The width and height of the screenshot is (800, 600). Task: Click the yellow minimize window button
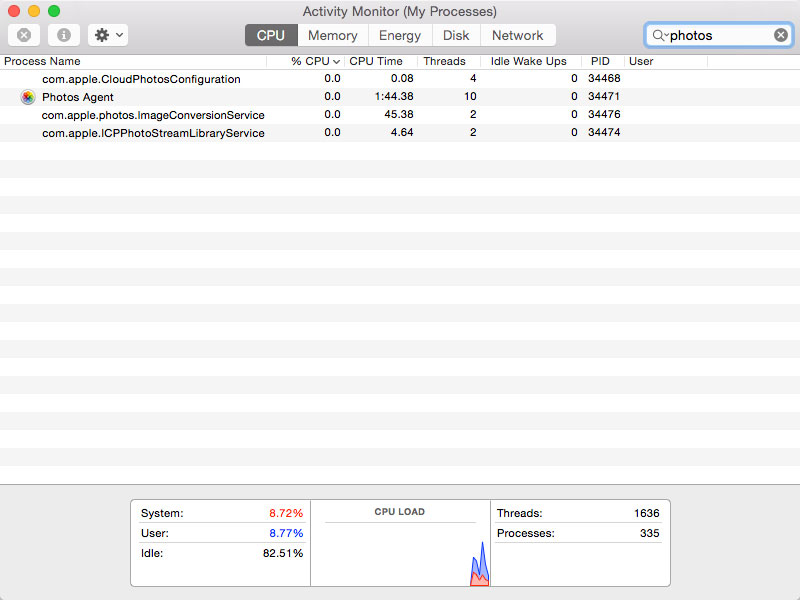34,11
